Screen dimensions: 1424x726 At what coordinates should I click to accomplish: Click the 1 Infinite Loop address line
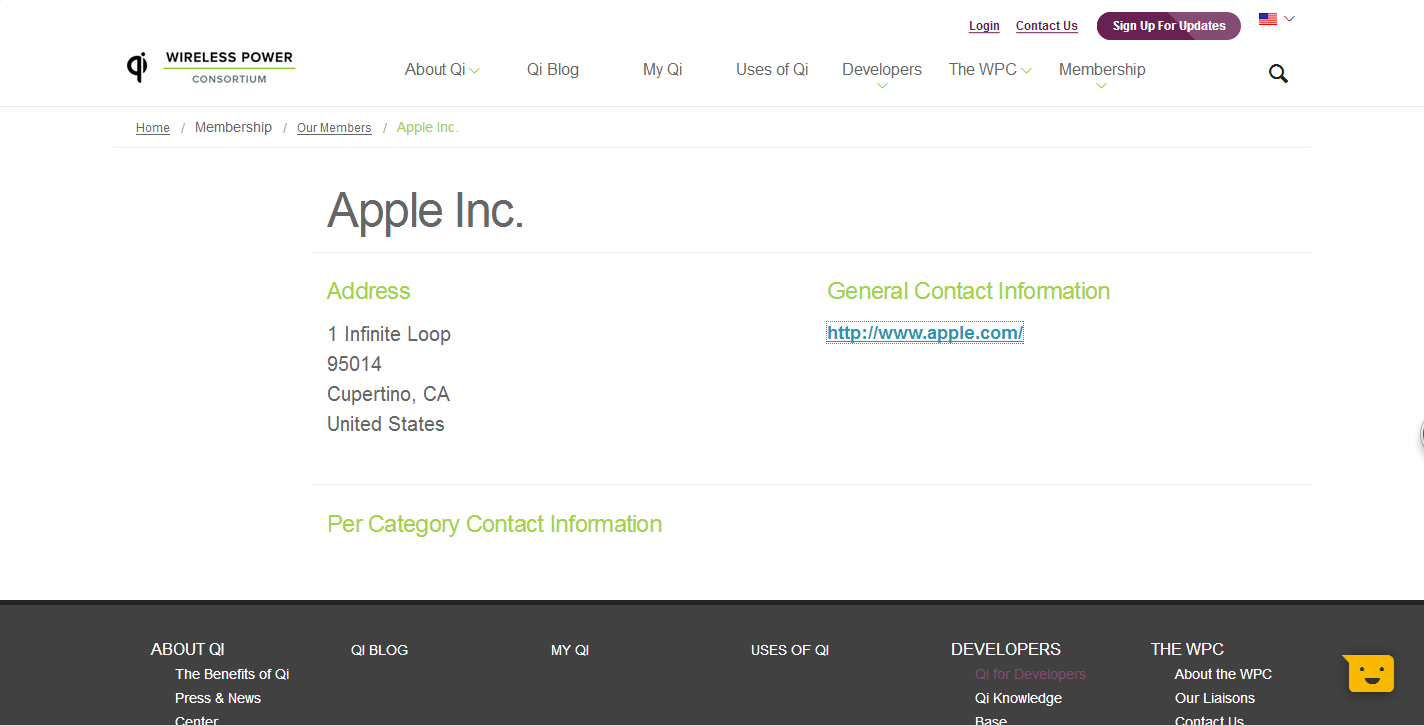click(389, 334)
